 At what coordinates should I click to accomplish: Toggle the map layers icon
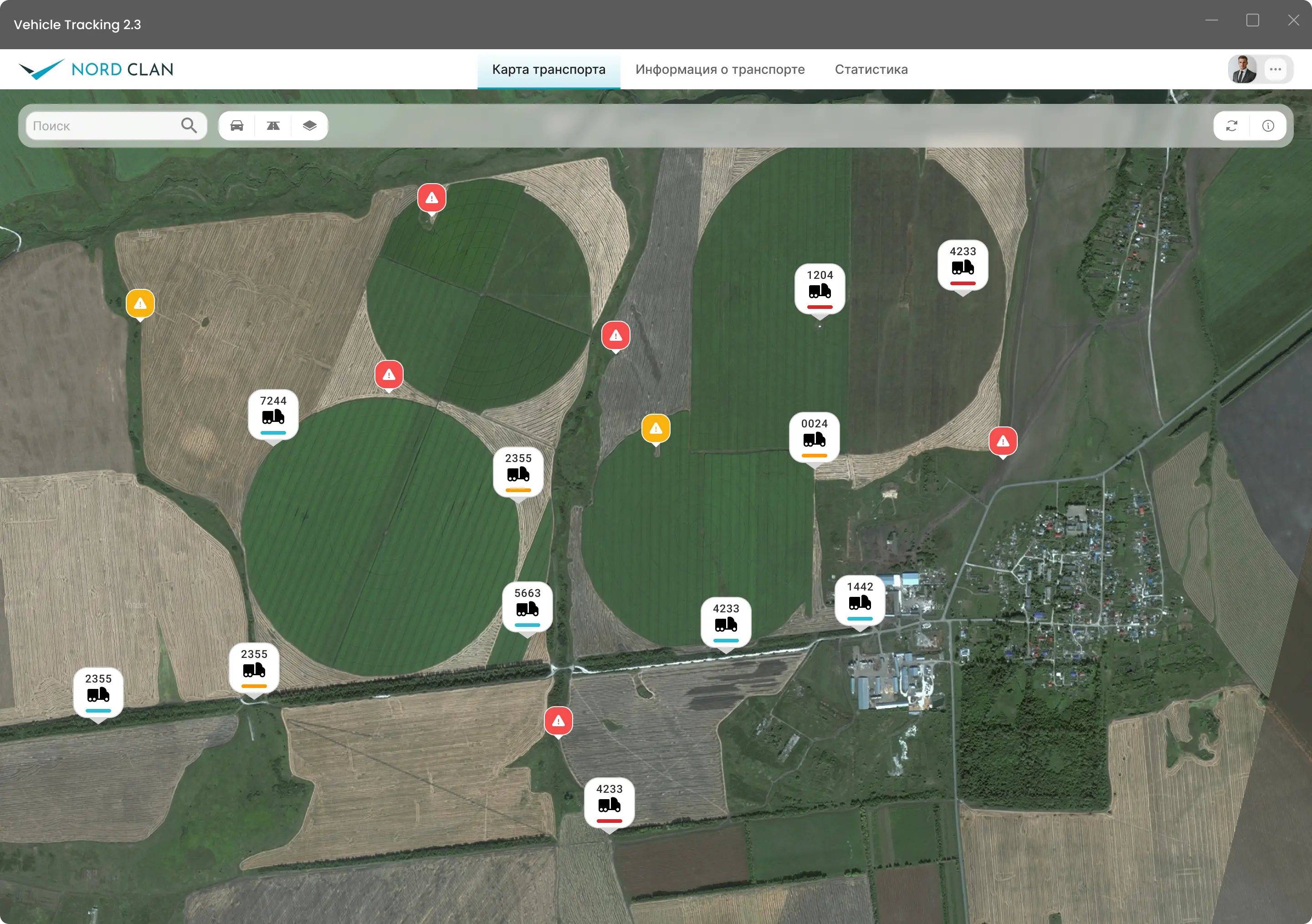(x=310, y=126)
